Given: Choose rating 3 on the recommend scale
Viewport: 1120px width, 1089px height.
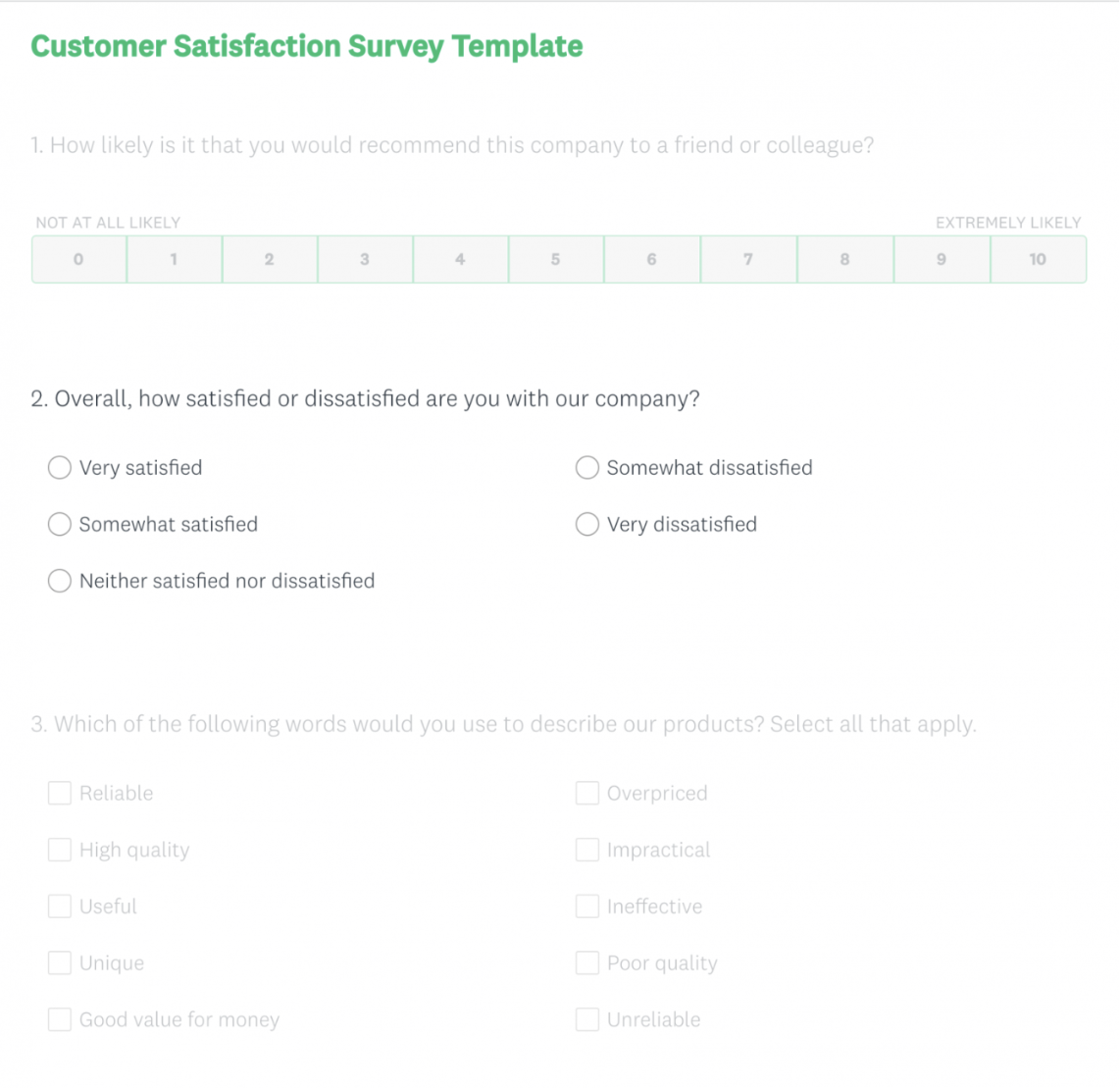Looking at the screenshot, I should coord(365,260).
